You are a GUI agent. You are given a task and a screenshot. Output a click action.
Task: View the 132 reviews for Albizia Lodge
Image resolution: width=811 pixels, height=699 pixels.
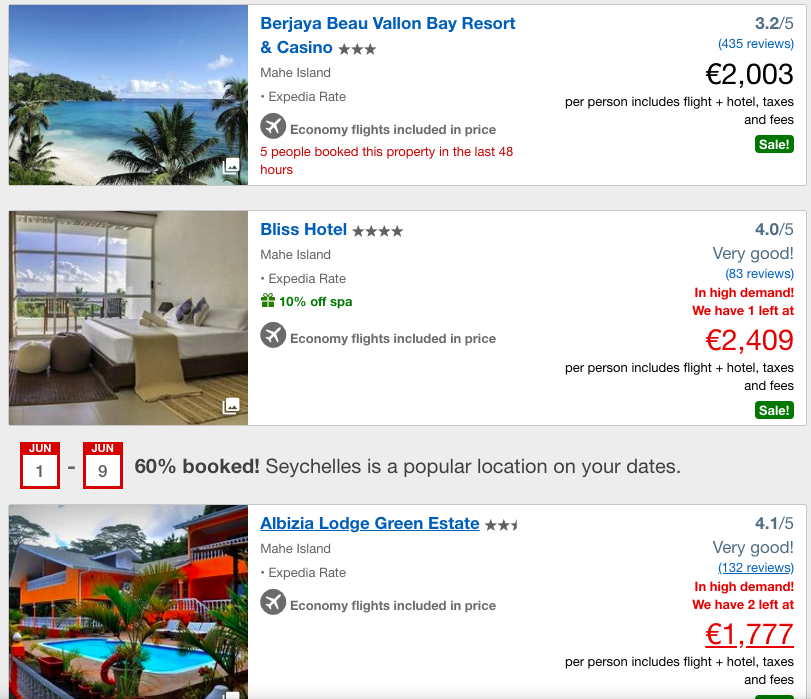tap(756, 568)
